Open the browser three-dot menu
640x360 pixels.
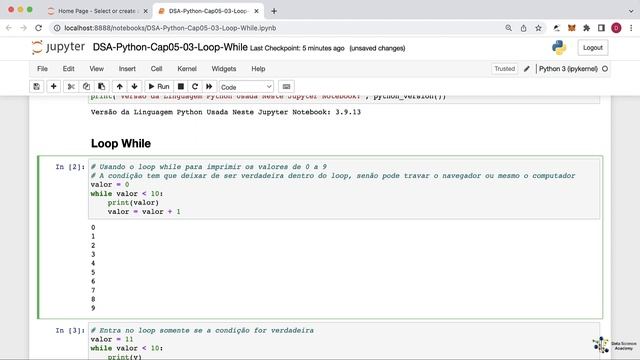[631, 28]
